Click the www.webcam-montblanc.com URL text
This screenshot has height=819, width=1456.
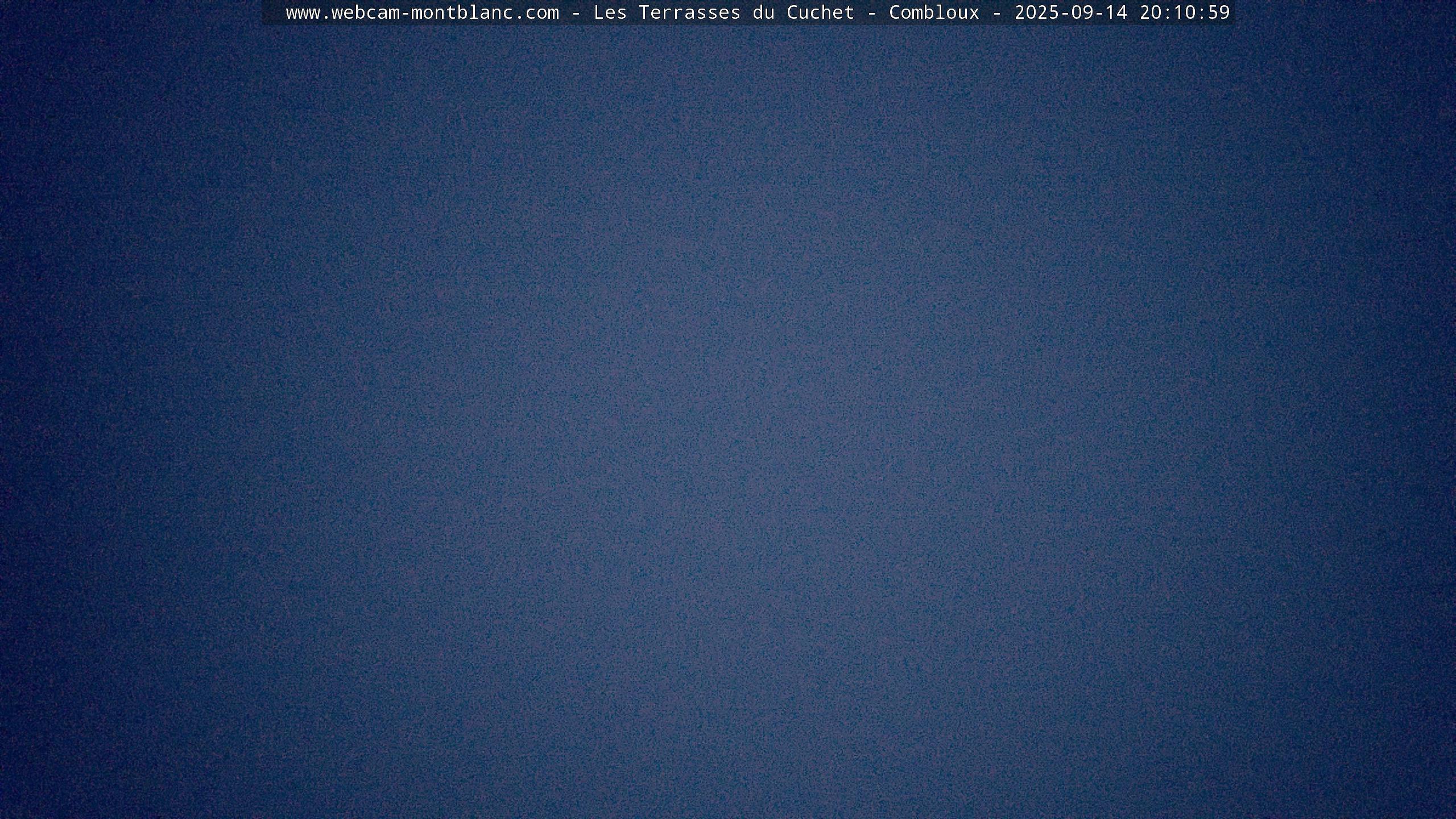click(x=422, y=13)
